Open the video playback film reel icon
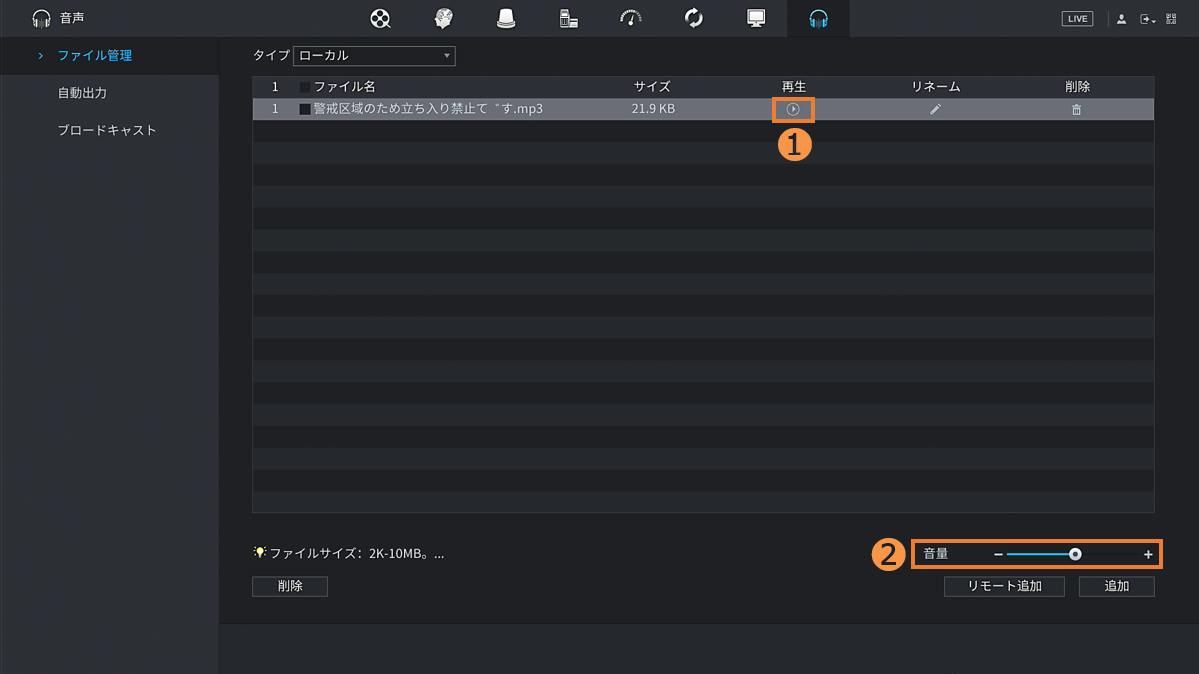The width and height of the screenshot is (1199, 674). 380,19
